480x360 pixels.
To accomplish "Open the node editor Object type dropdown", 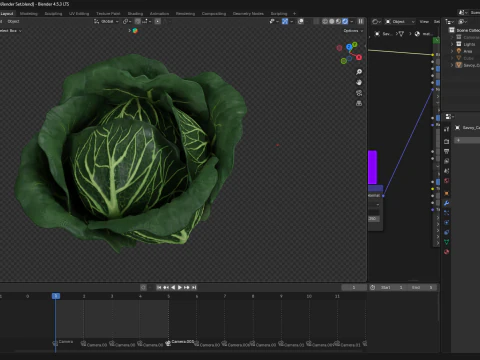I will (400, 22).
